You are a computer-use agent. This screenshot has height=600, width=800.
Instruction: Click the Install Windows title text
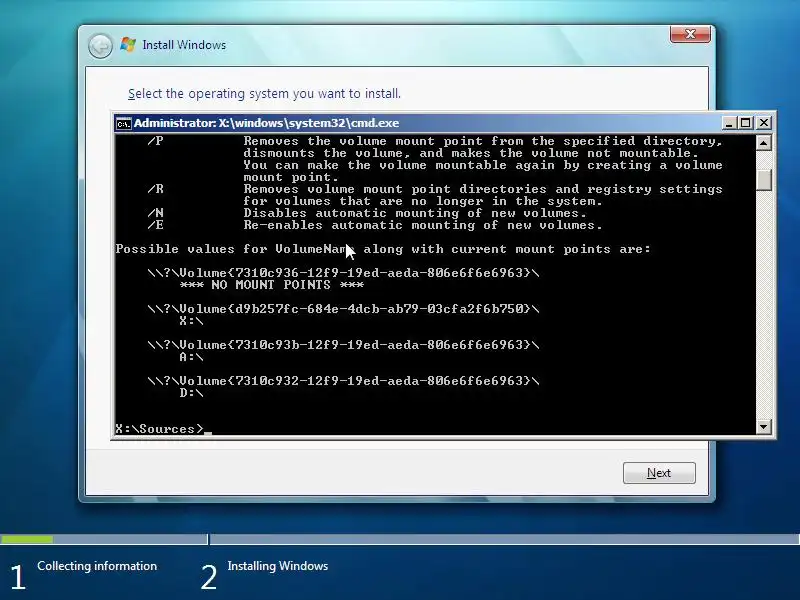click(x=184, y=45)
